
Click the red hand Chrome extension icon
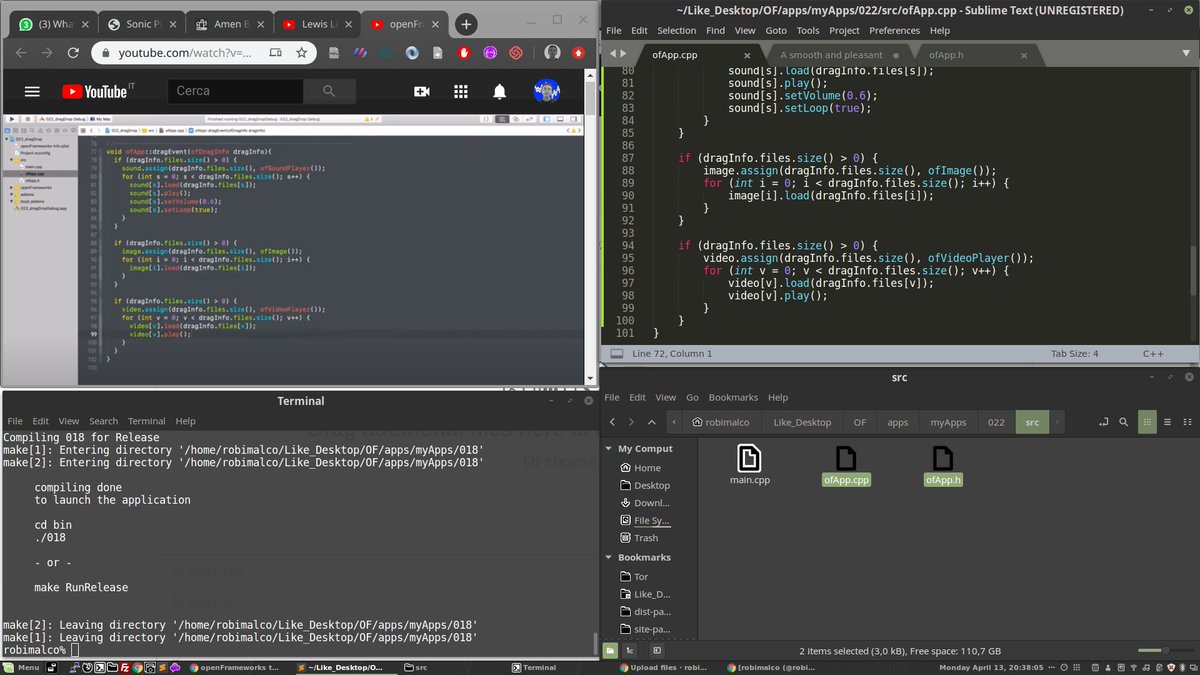coord(464,52)
